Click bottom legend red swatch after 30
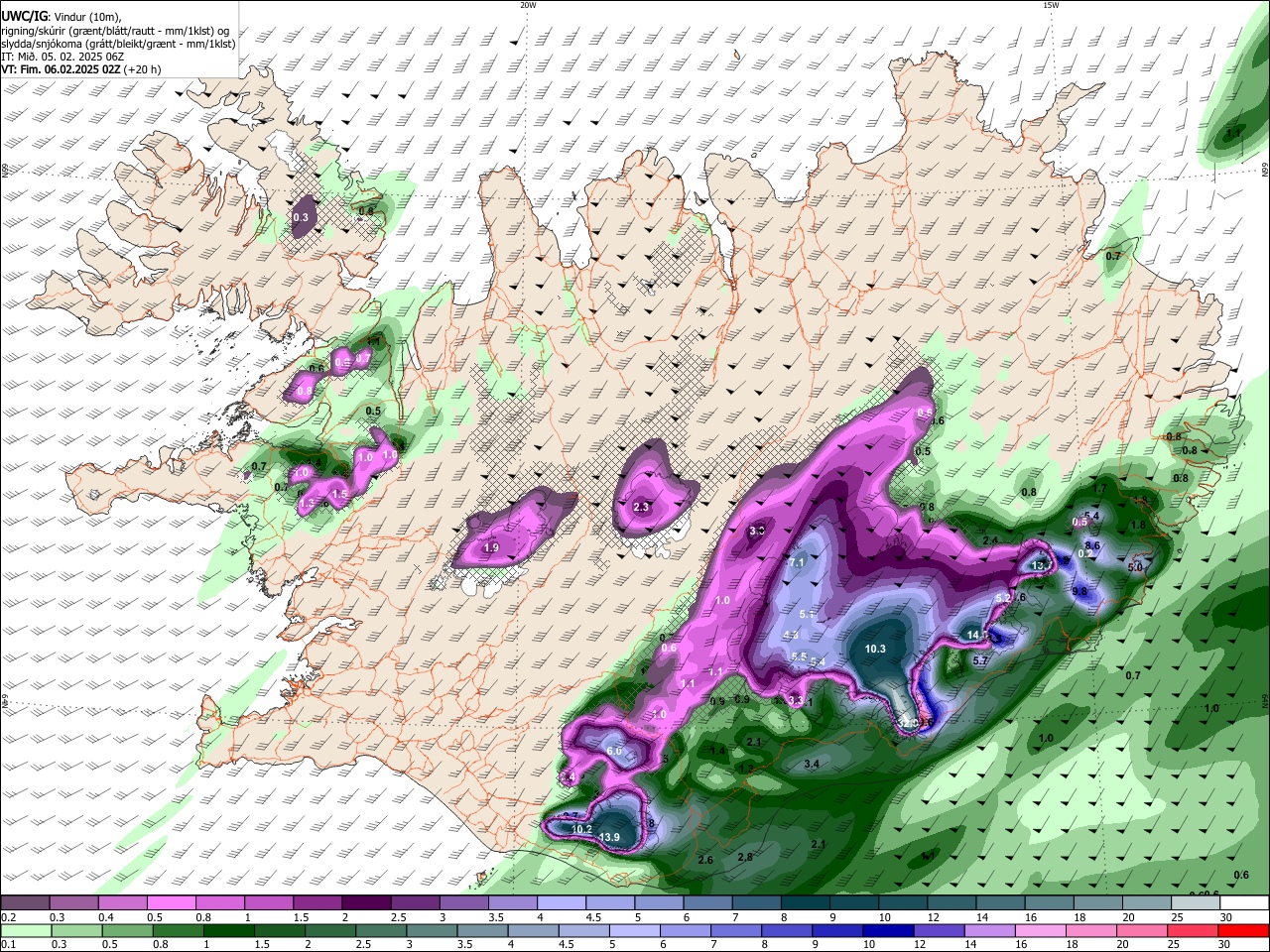The image size is (1270, 952). pos(1241,930)
